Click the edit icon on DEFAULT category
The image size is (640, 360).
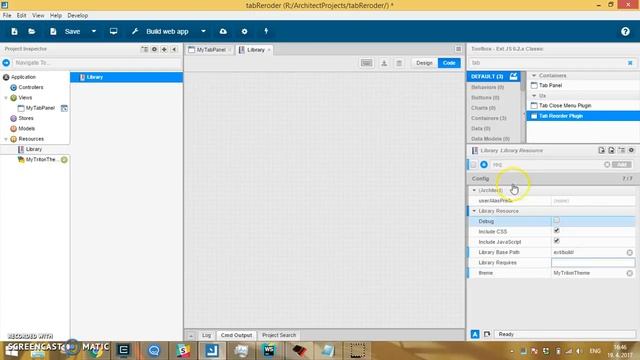coord(513,76)
